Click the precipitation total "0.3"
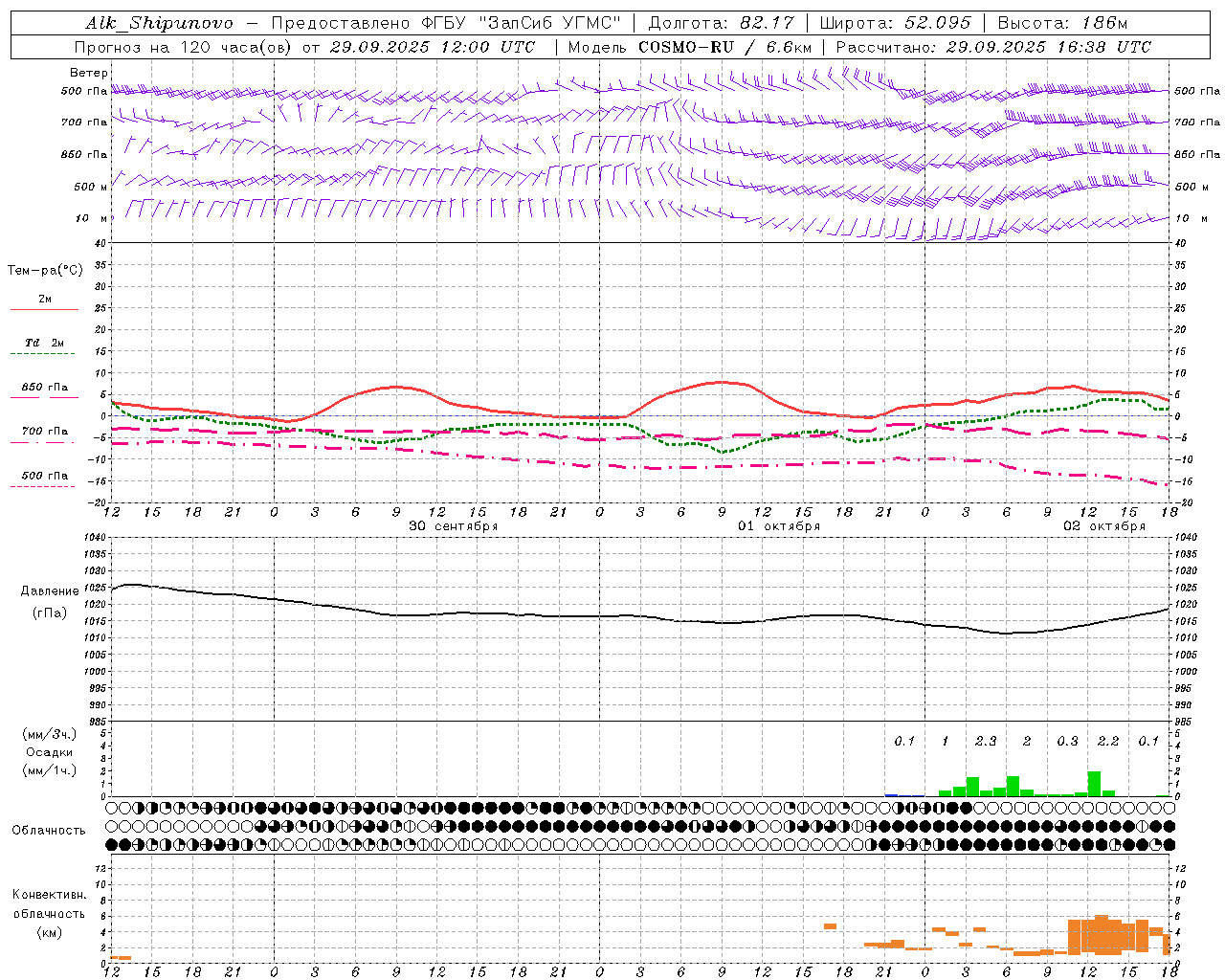Viewport: 1225px width, 980px height. (1067, 741)
